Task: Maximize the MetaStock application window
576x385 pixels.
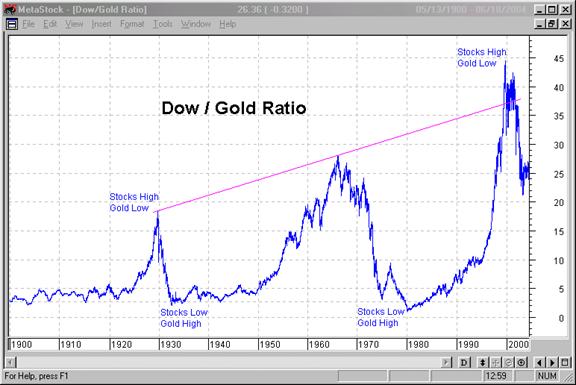Action: [551, 10]
